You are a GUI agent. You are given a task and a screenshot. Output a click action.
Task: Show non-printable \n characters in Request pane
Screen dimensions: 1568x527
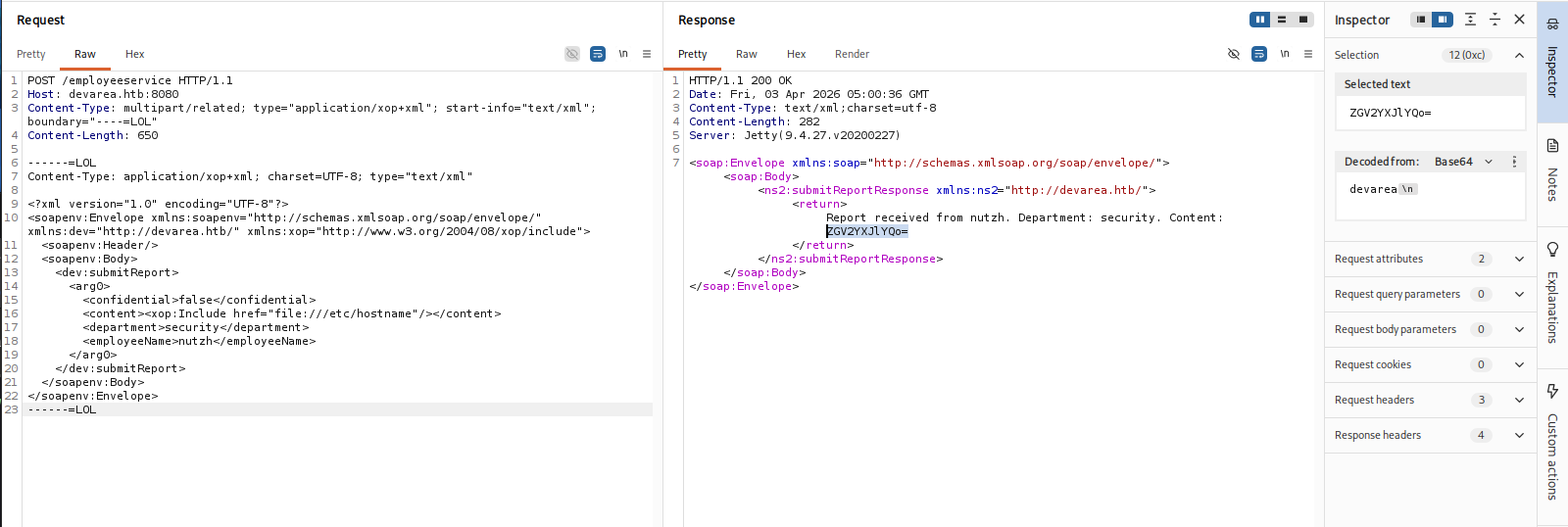point(623,54)
